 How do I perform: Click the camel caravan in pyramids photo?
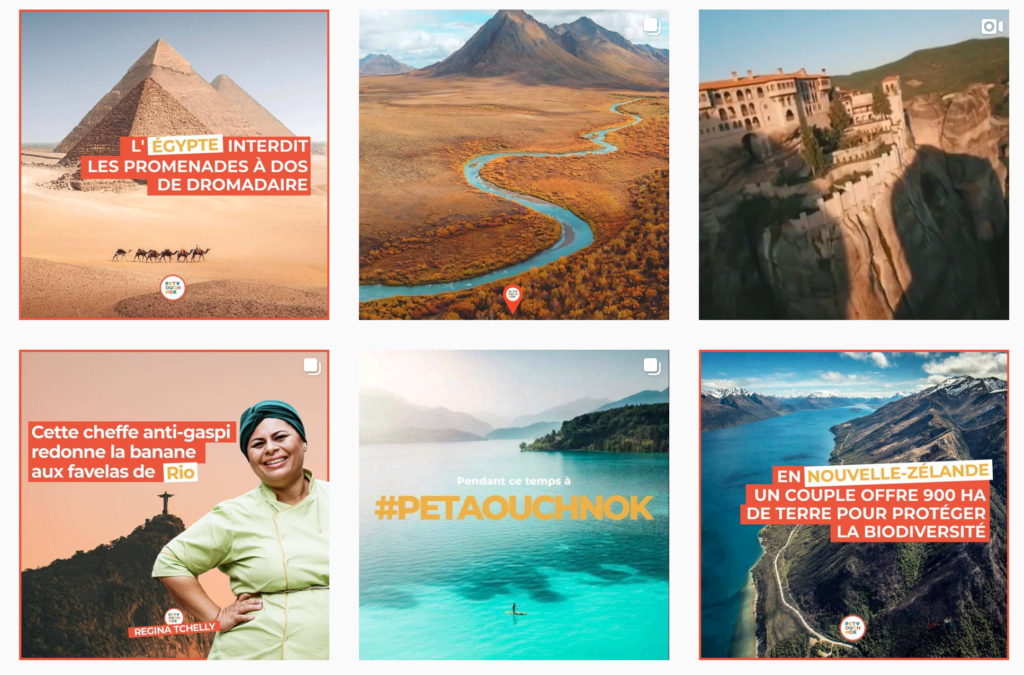[161, 254]
